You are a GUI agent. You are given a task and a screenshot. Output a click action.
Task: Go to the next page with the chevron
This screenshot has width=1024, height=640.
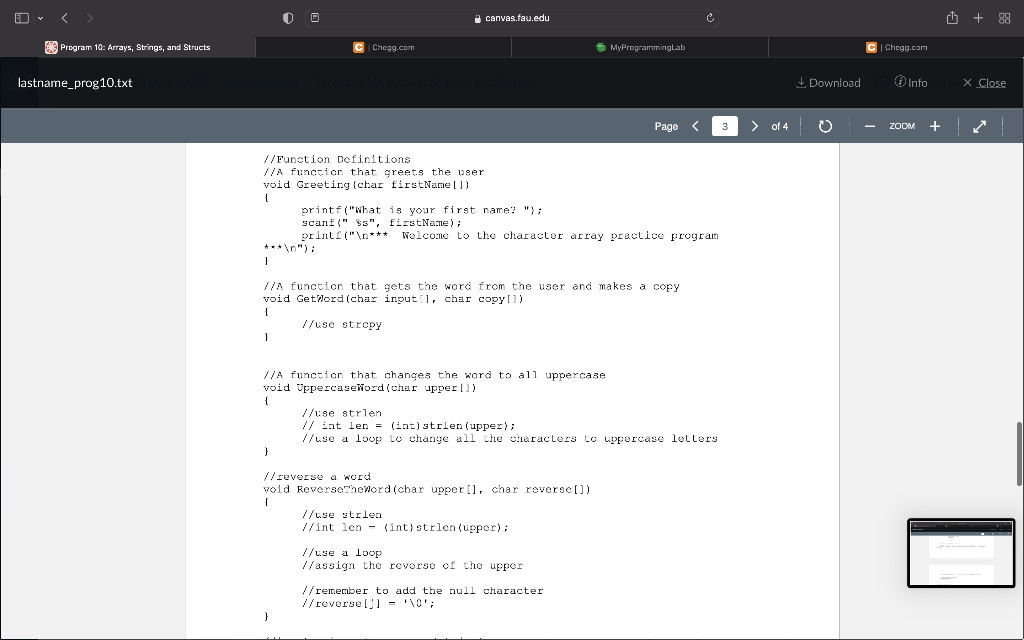755,126
